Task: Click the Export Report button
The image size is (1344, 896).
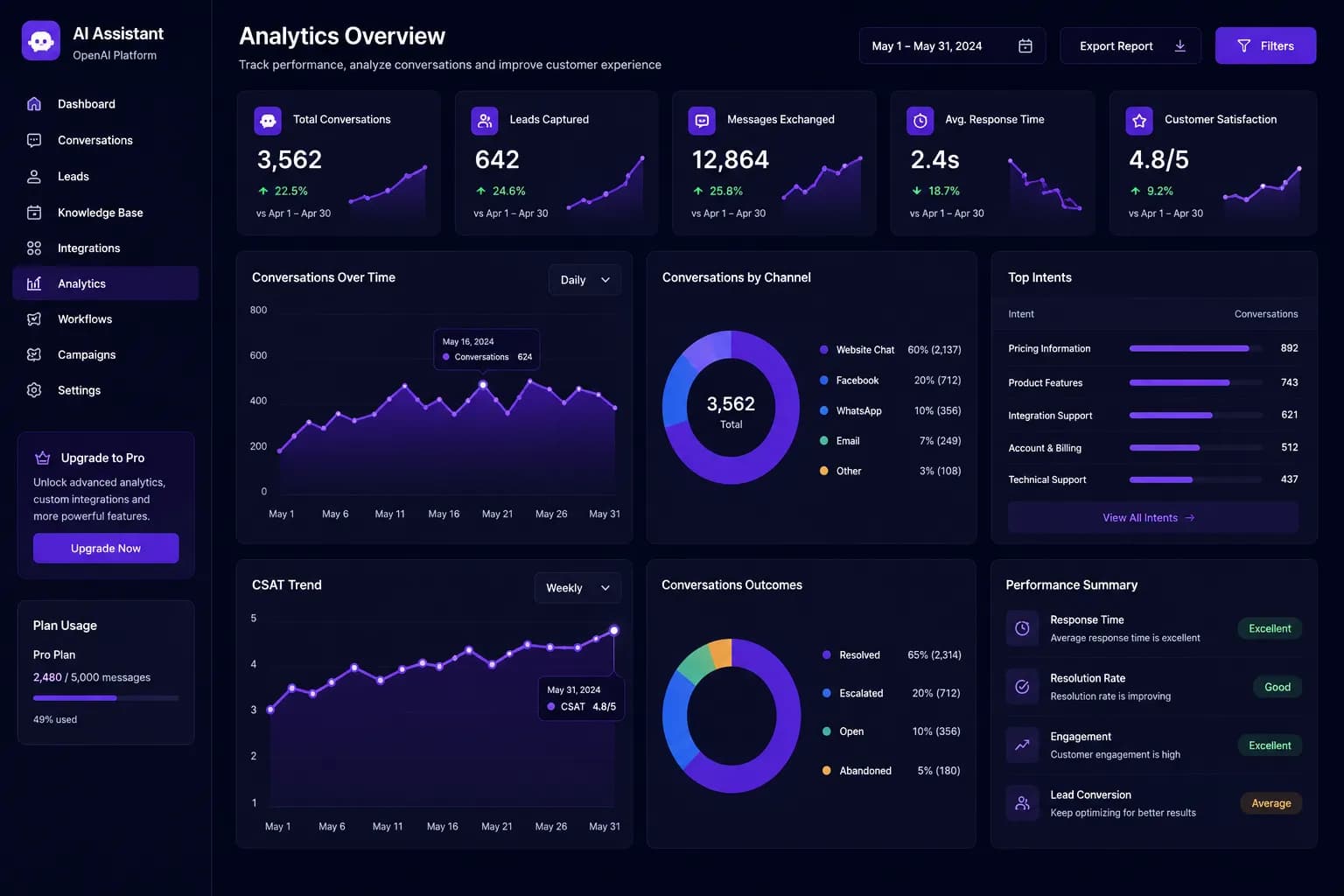Action: [x=1130, y=46]
